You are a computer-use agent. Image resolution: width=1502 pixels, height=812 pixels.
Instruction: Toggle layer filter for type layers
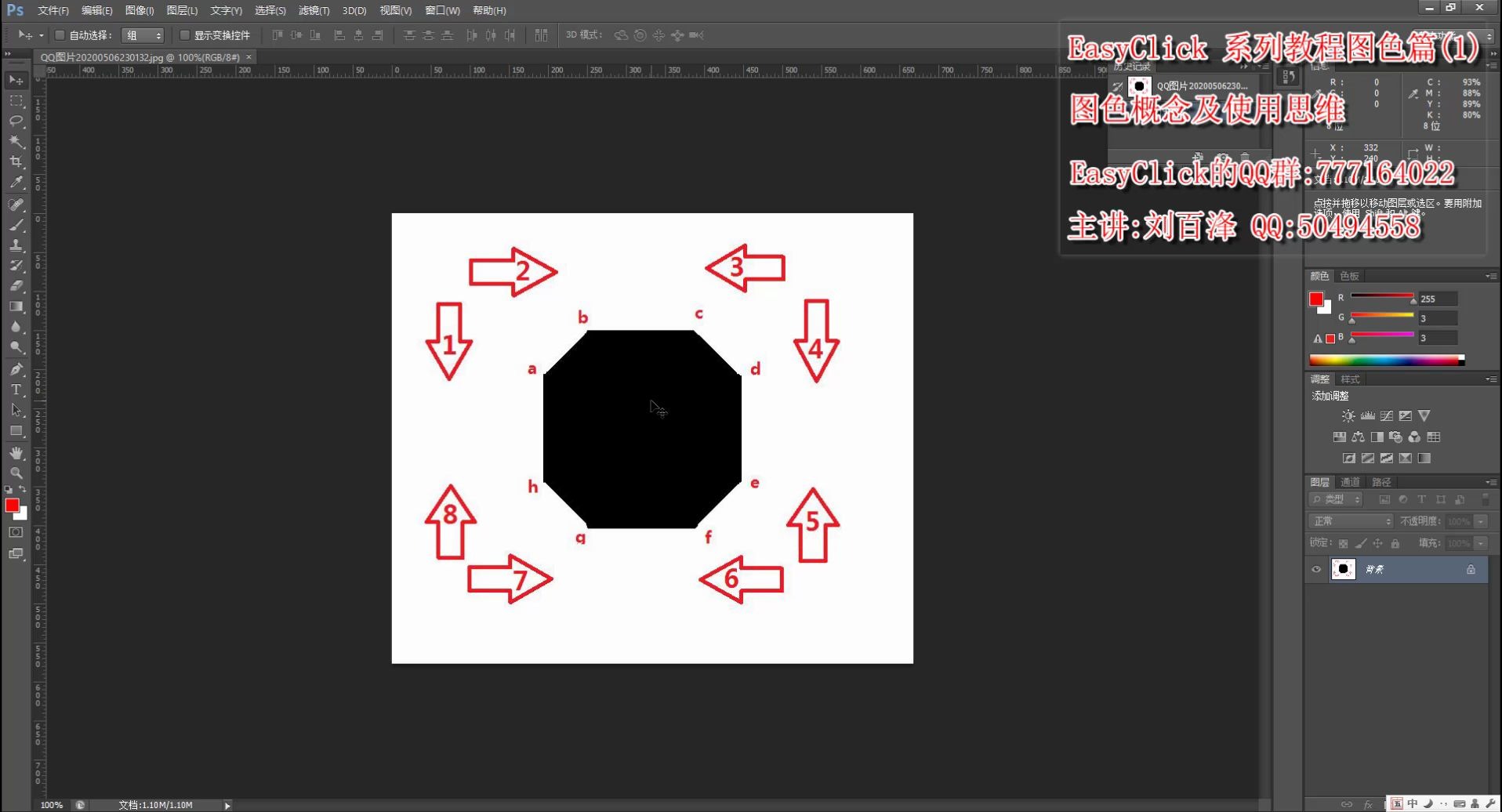click(x=1421, y=499)
